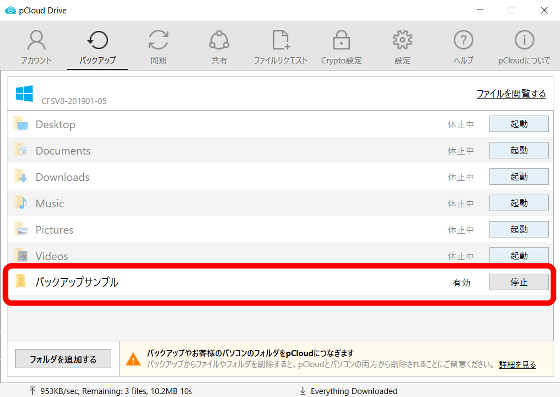Start backup for the Desktop folder
Screen dimensions: 560x397
[519, 124]
